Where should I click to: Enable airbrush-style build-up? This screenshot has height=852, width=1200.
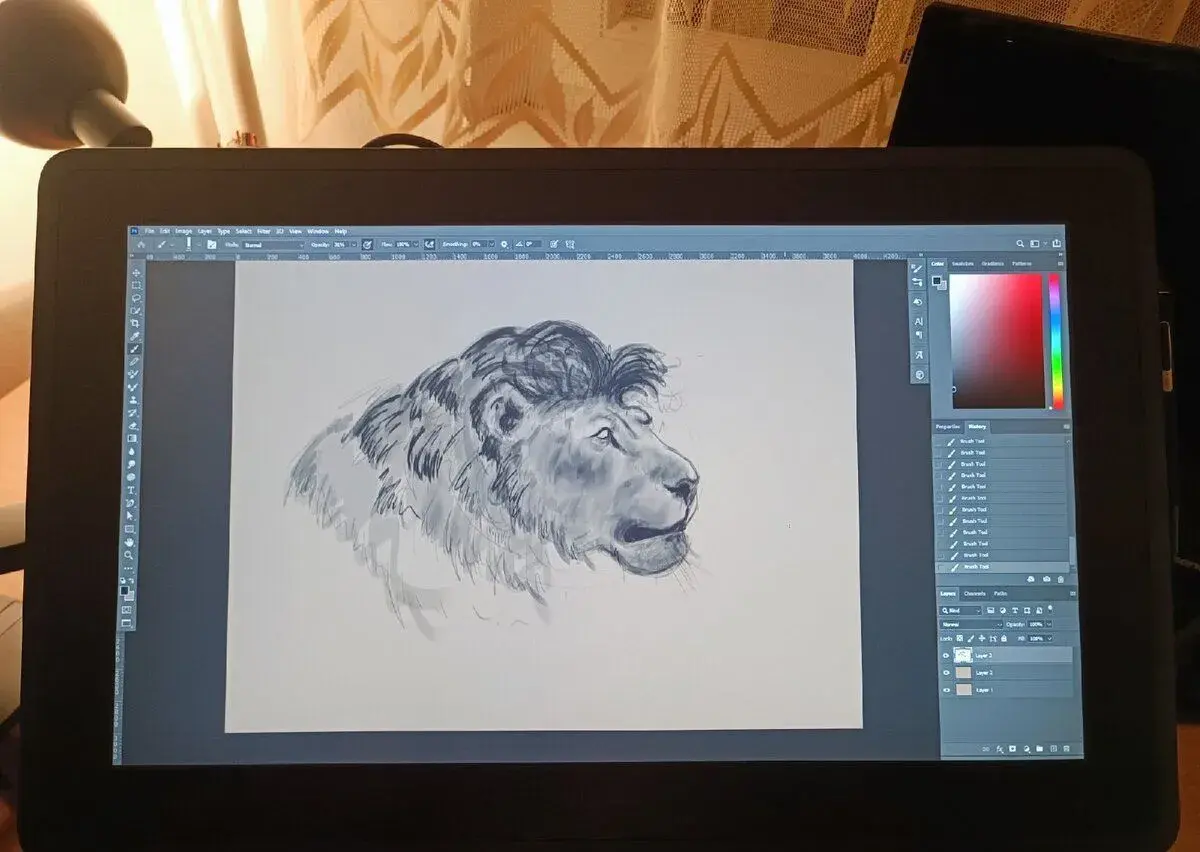429,244
